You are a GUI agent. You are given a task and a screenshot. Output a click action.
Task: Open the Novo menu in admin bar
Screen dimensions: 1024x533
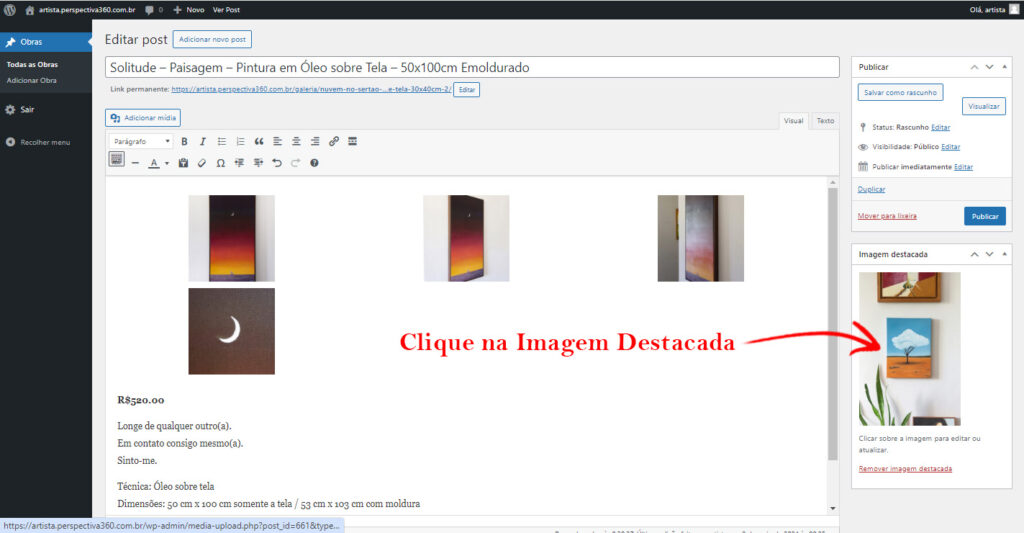pos(189,10)
